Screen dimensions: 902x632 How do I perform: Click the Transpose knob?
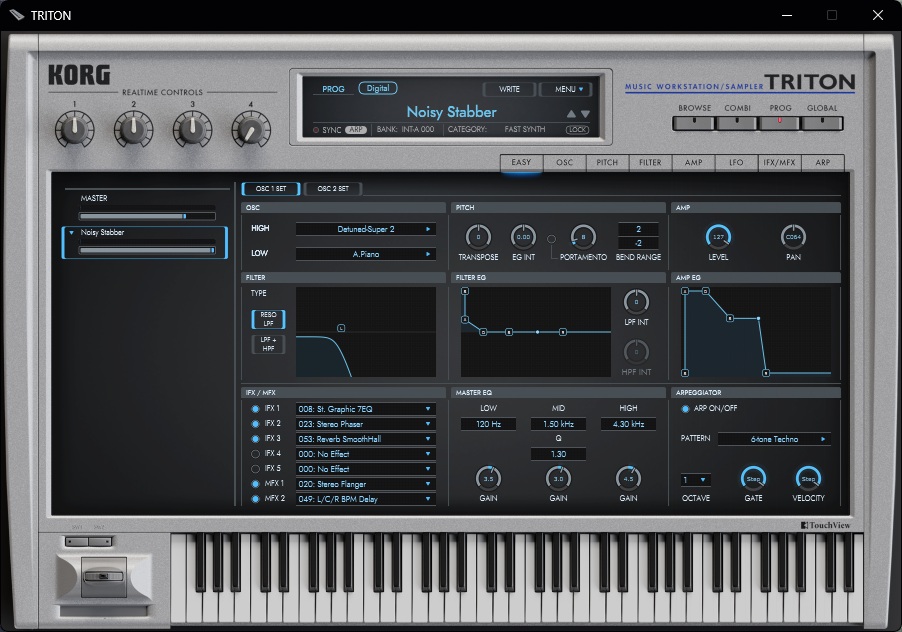click(478, 237)
